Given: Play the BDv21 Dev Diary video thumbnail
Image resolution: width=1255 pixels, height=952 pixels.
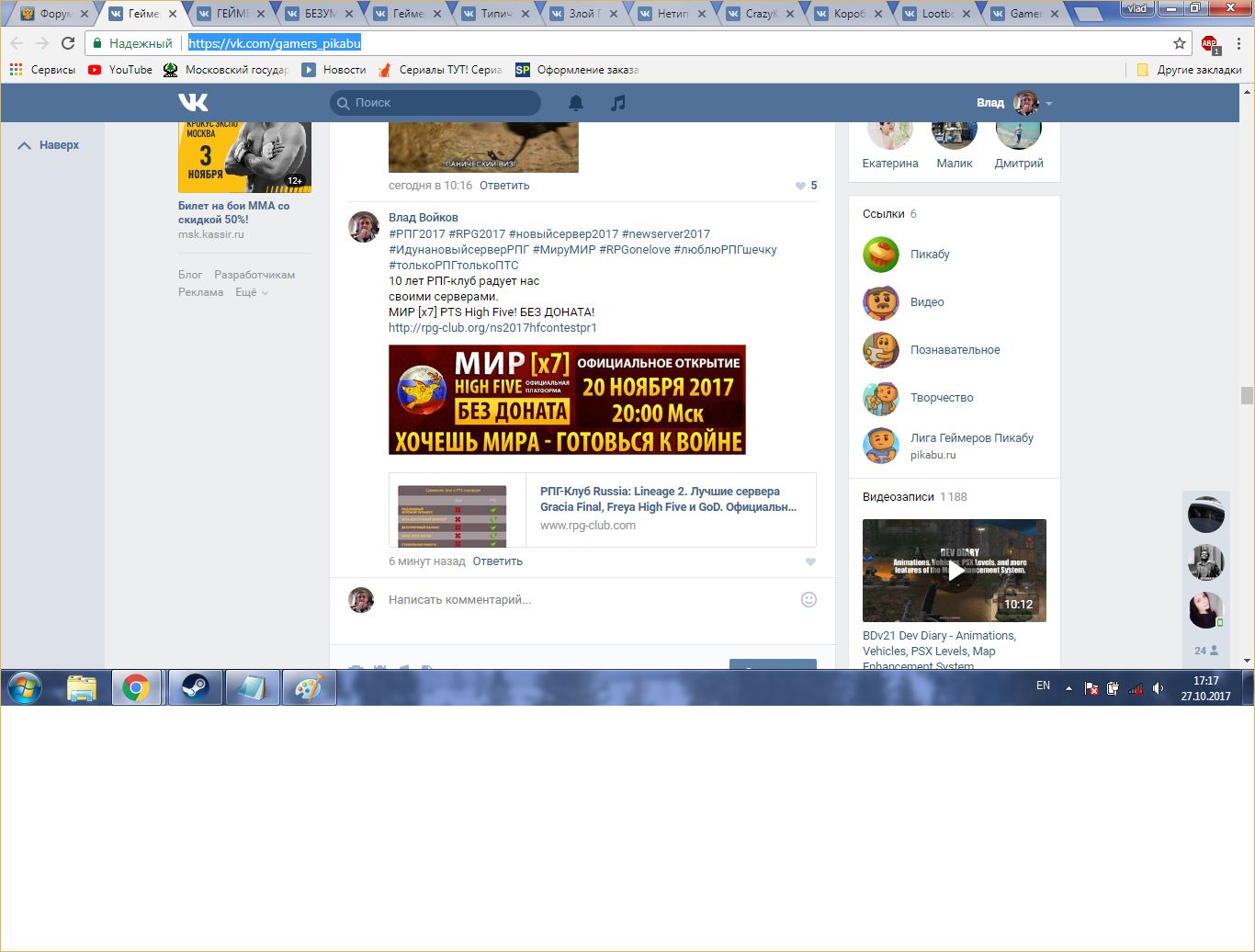Looking at the screenshot, I should (x=955, y=571).
